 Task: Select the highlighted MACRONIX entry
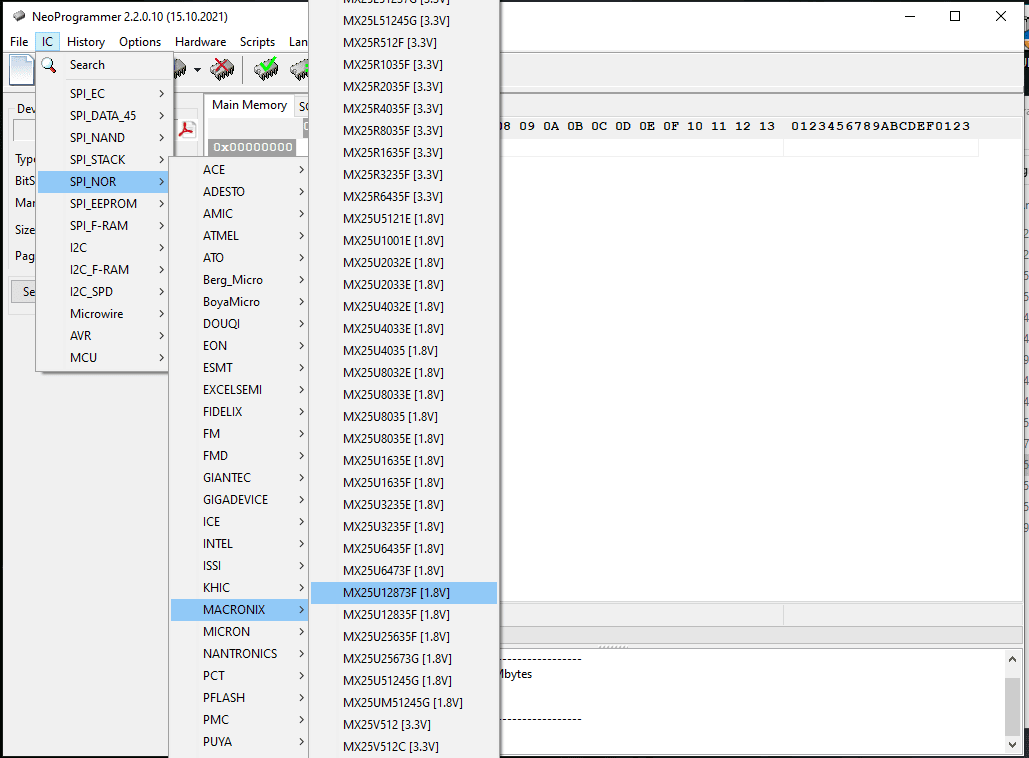pyautogui.click(x=240, y=610)
